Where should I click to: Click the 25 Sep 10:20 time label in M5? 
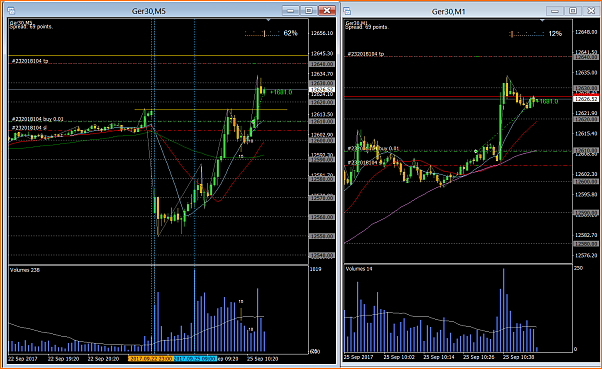click(x=262, y=359)
